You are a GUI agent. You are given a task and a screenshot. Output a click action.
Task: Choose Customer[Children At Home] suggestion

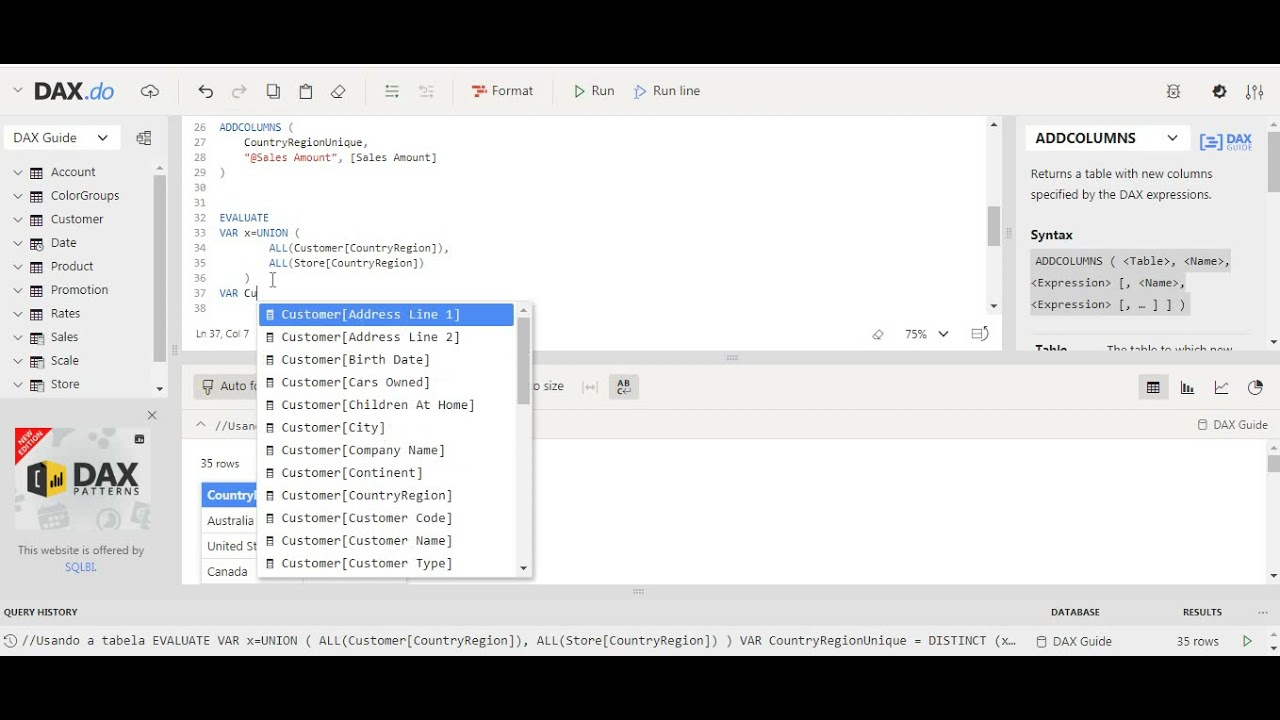386,405
